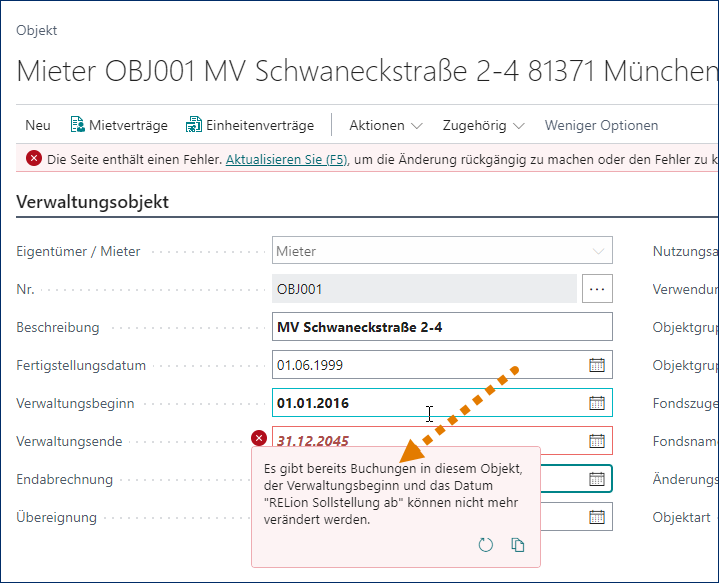
Task: Click the Nr. field with OBJ001
Action: (x=424, y=289)
